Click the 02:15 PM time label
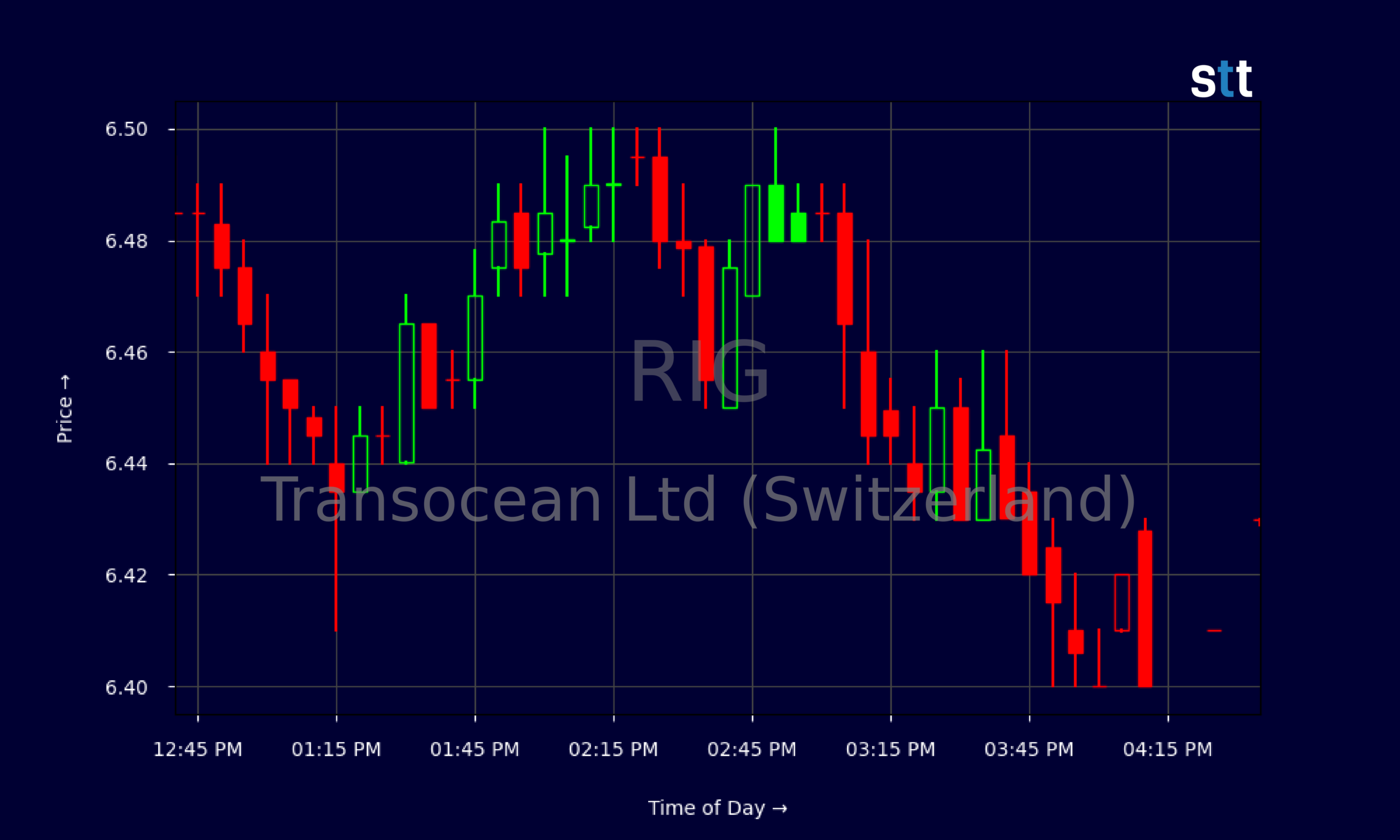The image size is (1400, 840). click(614, 749)
